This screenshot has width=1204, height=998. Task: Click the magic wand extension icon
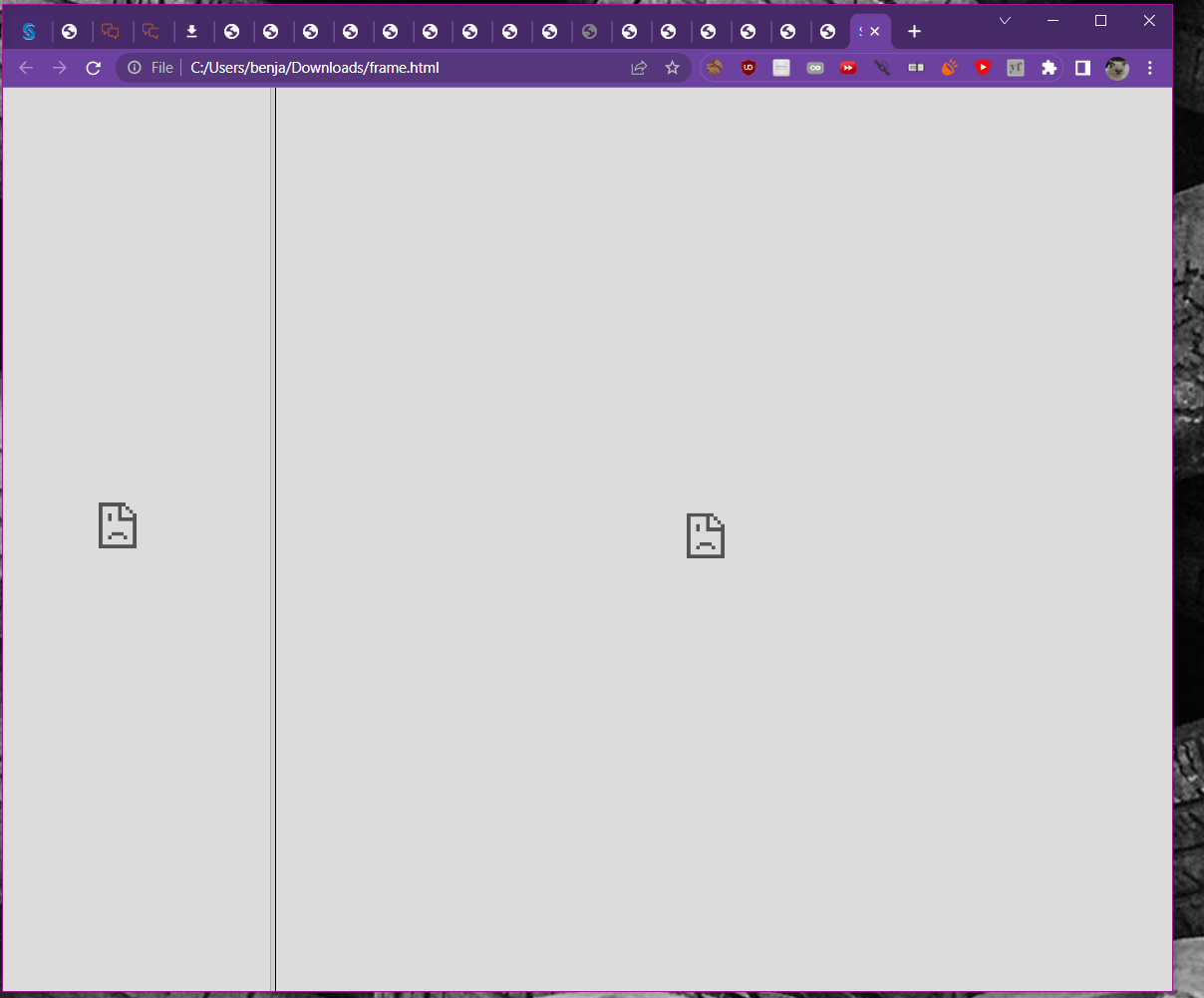pyautogui.click(x=882, y=68)
